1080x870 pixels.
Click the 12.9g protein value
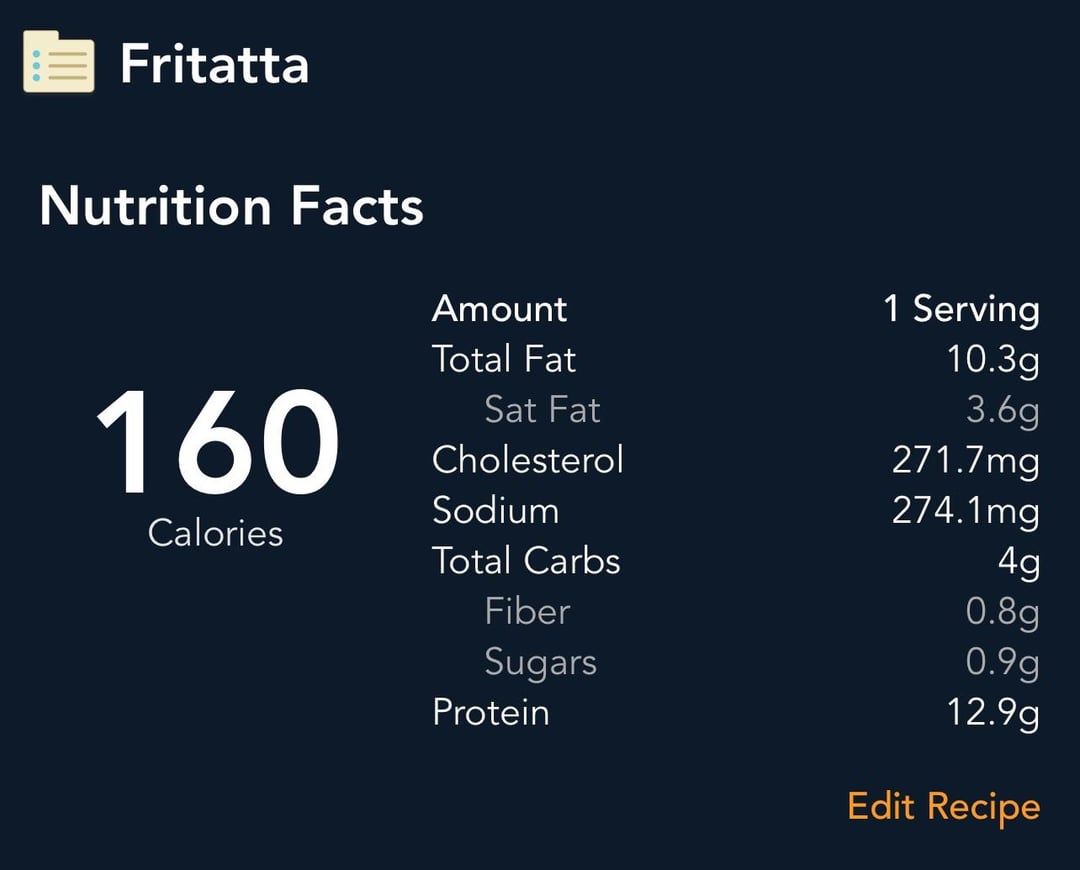[x=993, y=714]
